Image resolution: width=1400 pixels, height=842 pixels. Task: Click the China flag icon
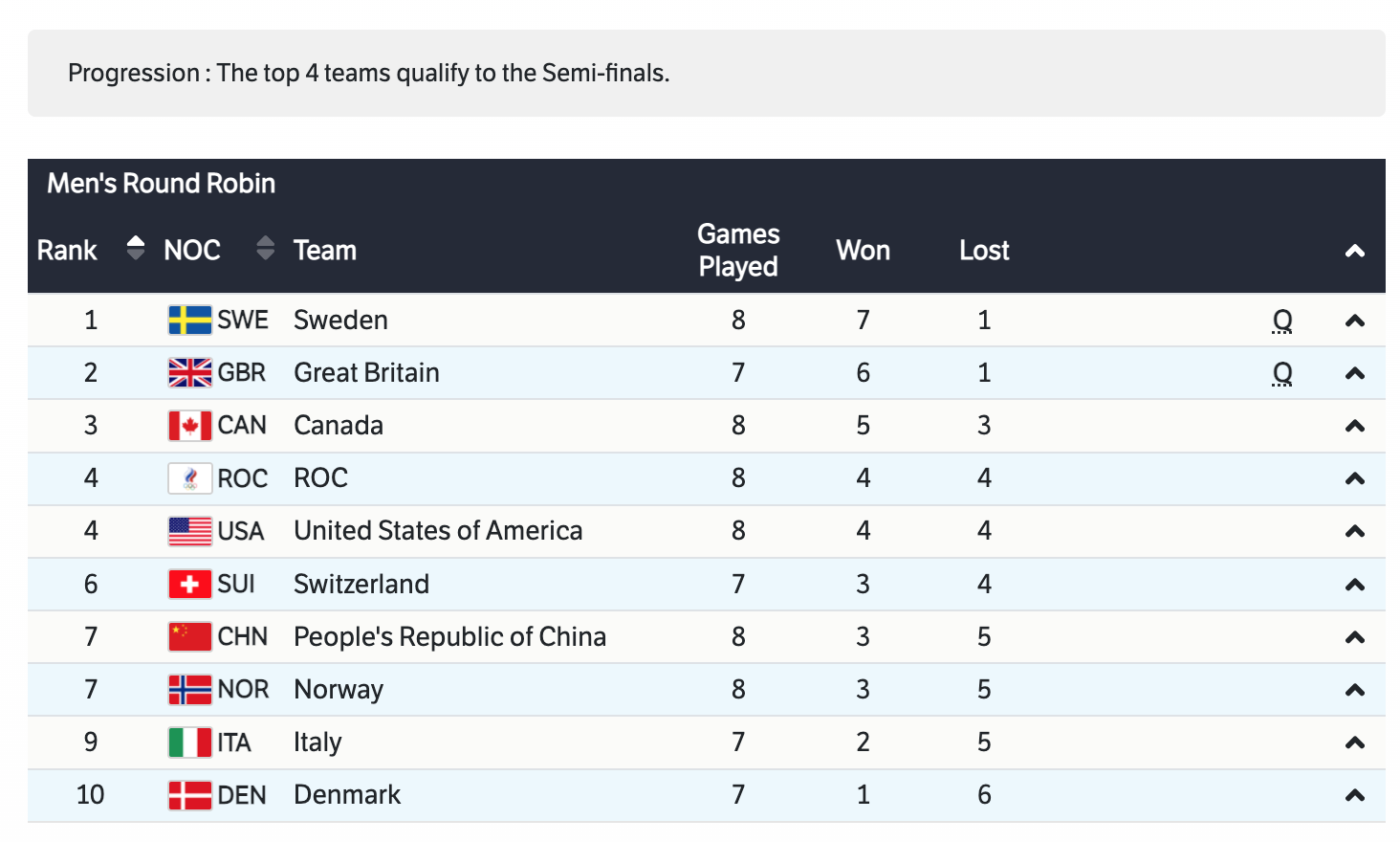pos(189,636)
